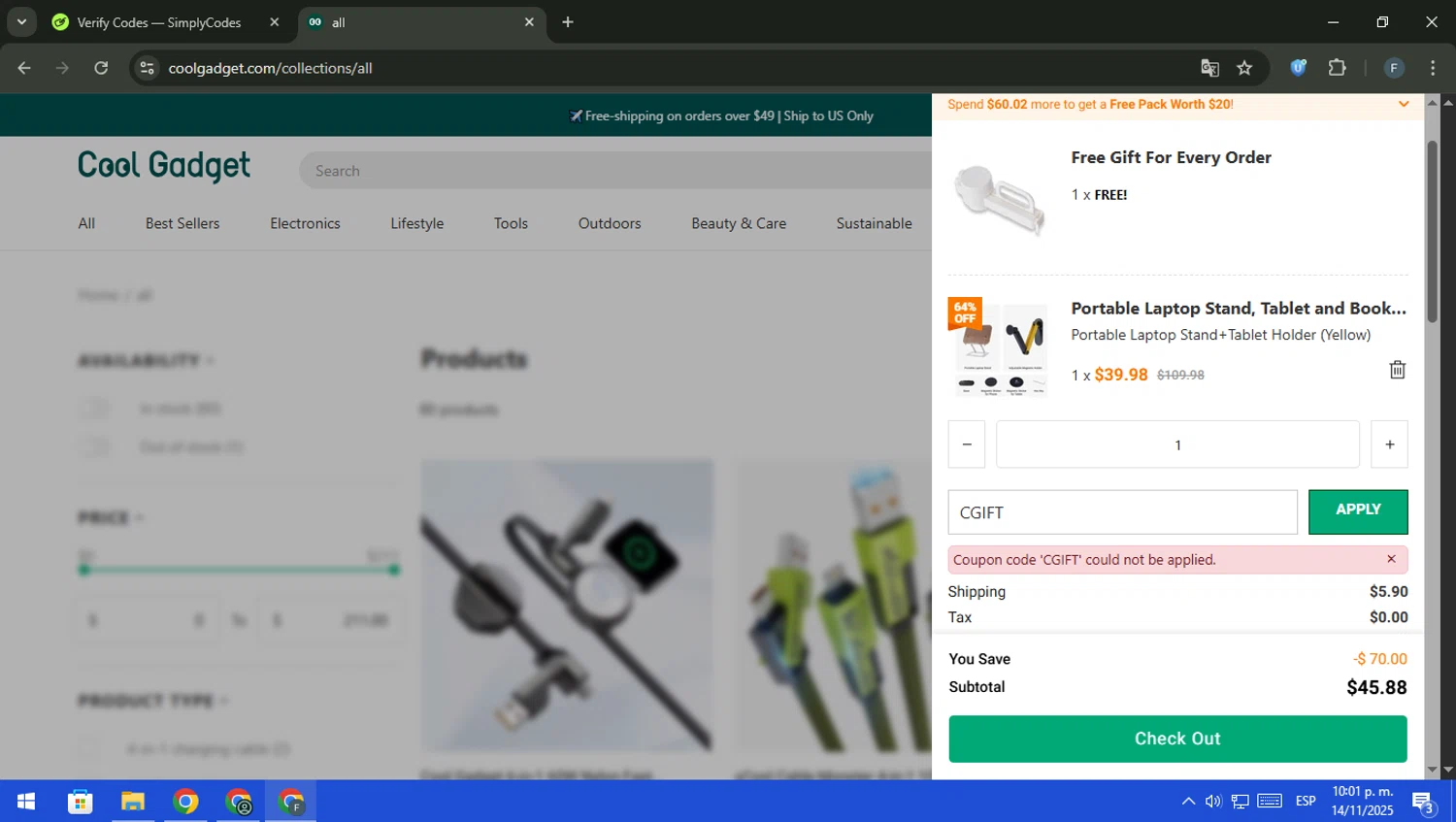Switch the ESP input language
Viewport: 1456px width, 822px height.
pyautogui.click(x=1306, y=802)
